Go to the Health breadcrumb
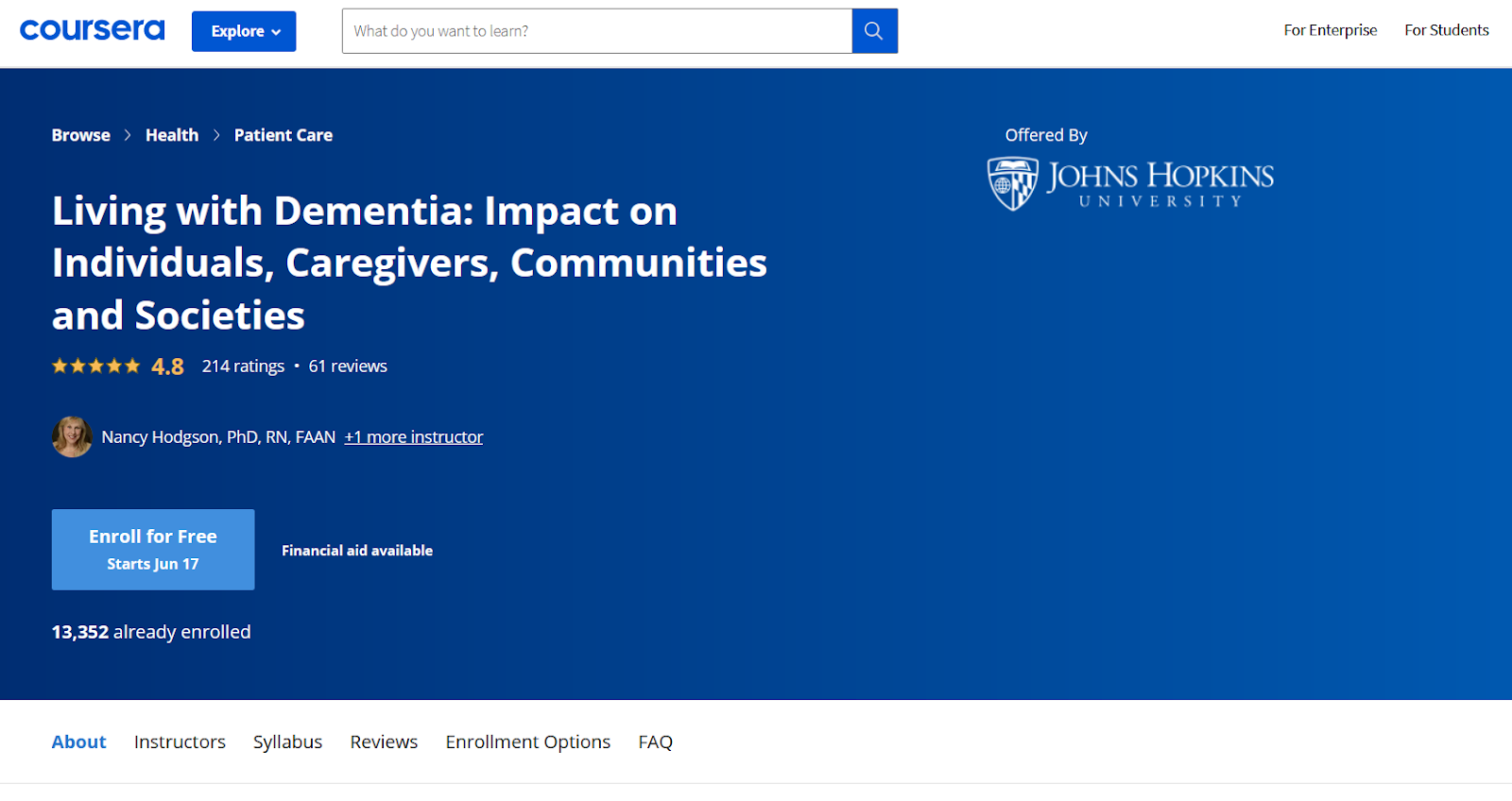 (172, 135)
